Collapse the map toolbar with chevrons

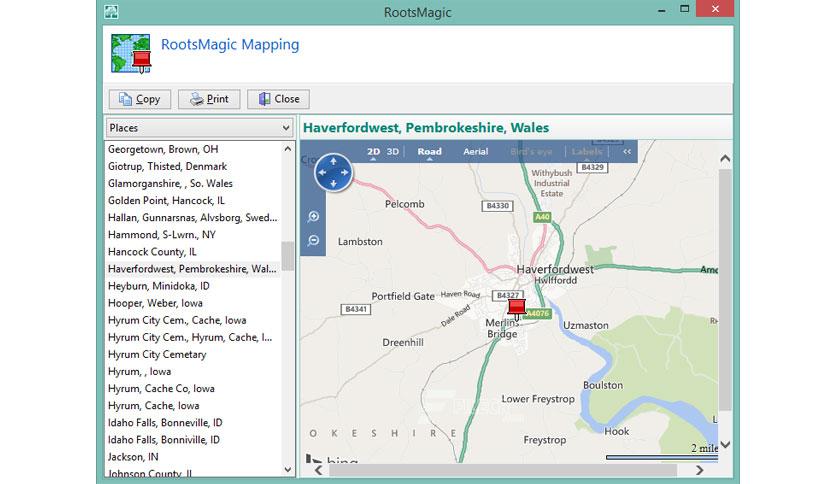pos(627,151)
